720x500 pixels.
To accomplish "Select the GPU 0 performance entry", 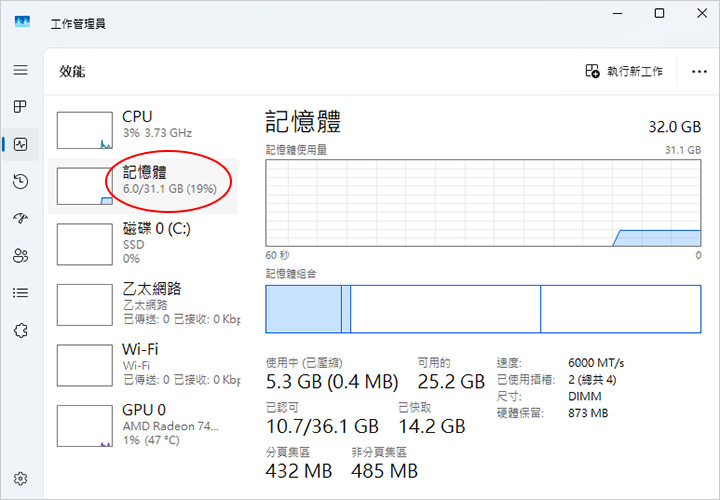I will [x=142, y=426].
